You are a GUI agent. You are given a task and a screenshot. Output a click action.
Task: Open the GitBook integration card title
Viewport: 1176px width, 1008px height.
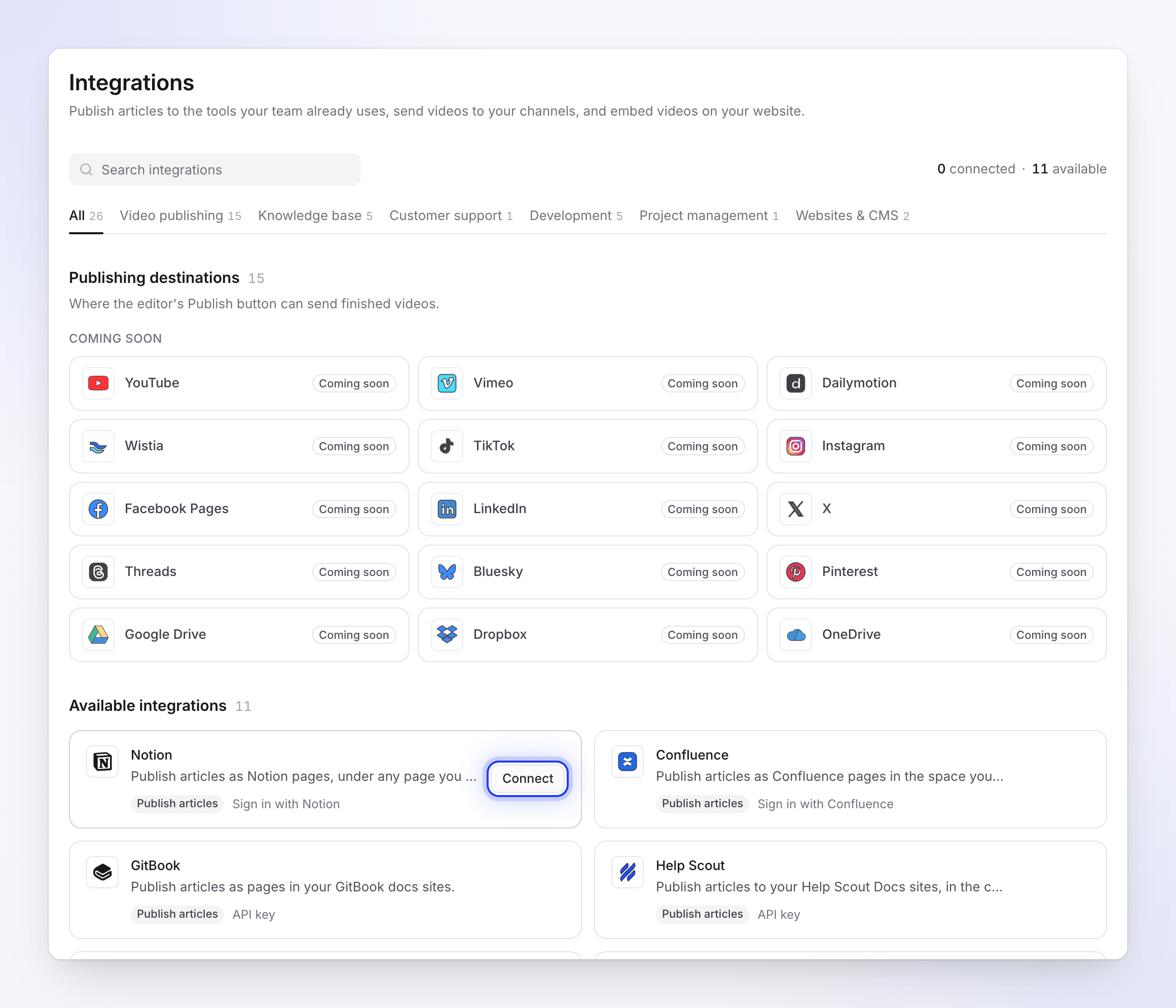(155, 866)
